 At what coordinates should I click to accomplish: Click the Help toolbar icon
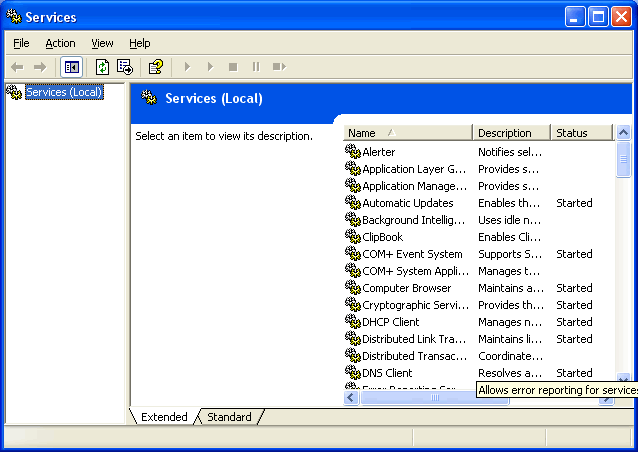point(155,67)
